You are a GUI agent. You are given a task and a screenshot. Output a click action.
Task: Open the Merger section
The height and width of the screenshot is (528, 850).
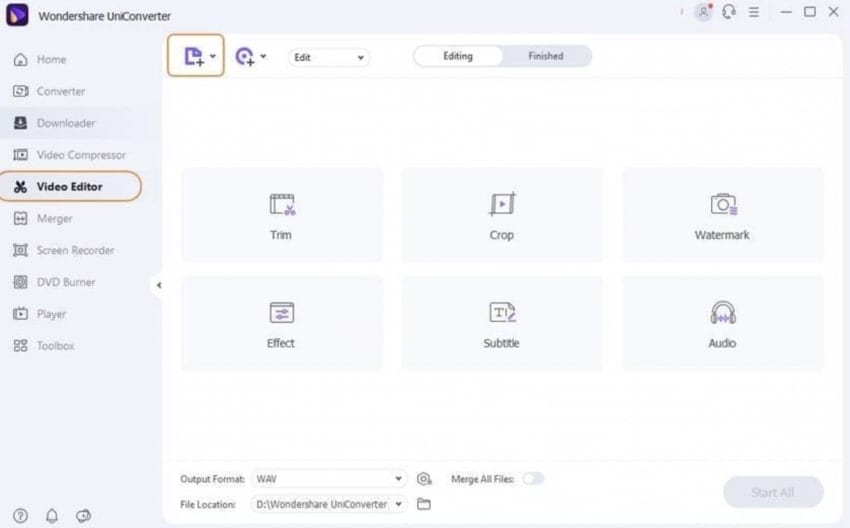[43, 218]
